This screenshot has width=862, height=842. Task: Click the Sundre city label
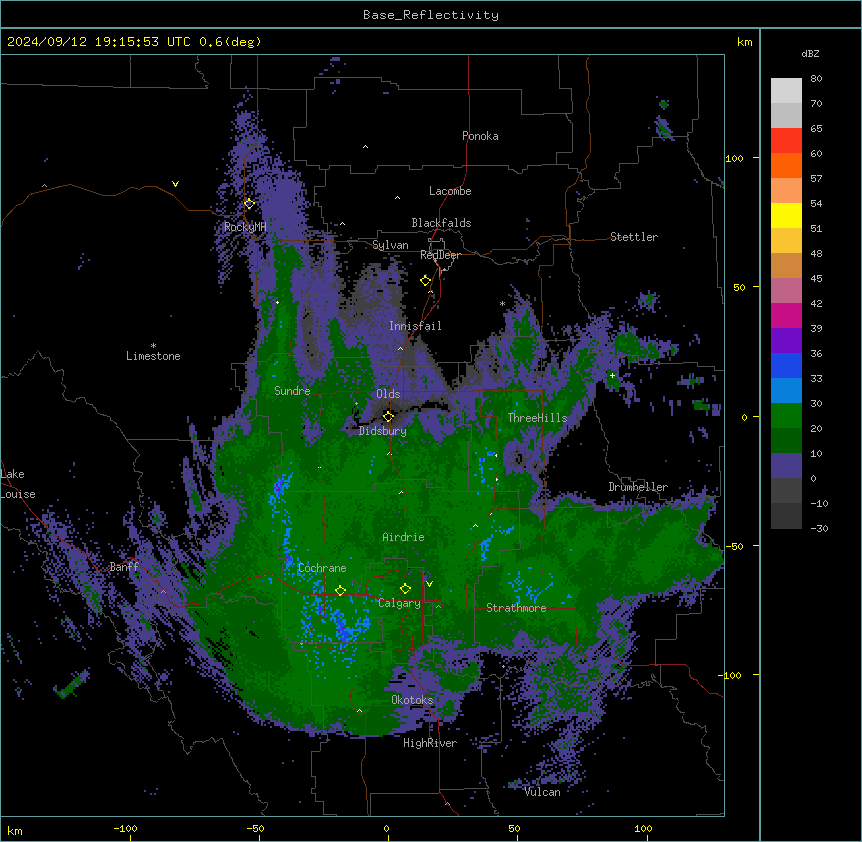coord(292,391)
